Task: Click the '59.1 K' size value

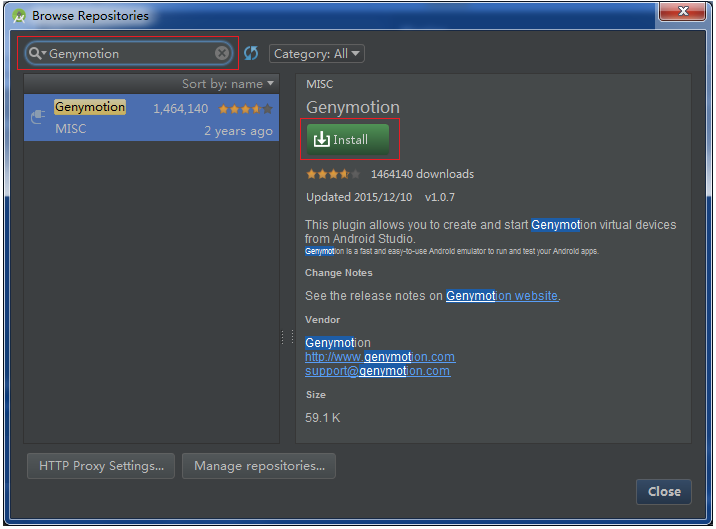Action: point(322,418)
